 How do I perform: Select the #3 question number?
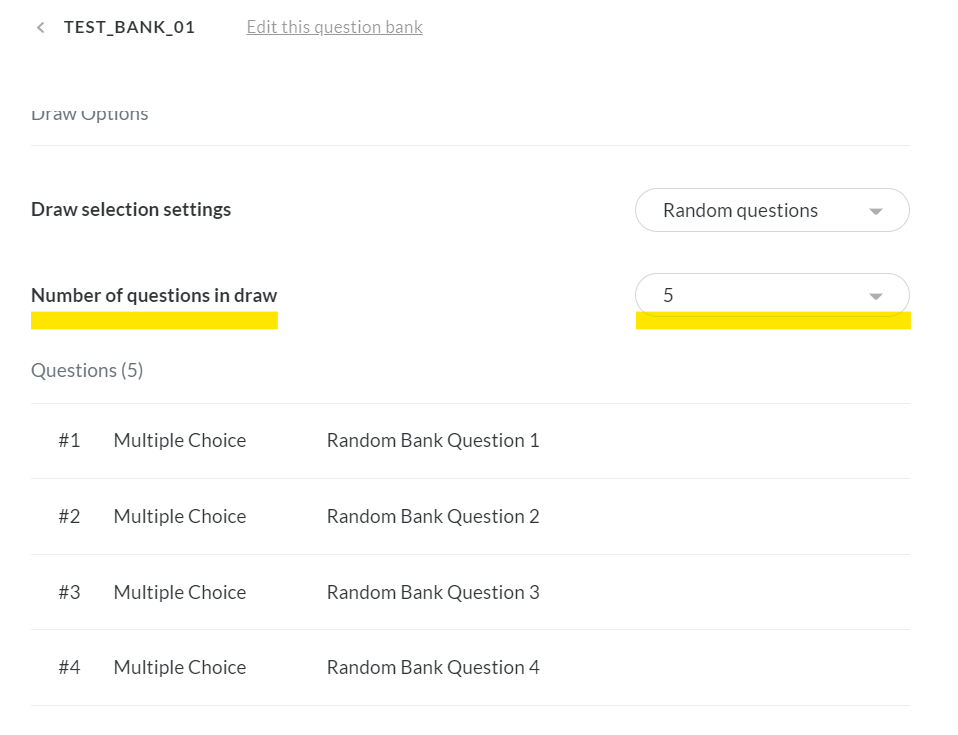coord(69,592)
